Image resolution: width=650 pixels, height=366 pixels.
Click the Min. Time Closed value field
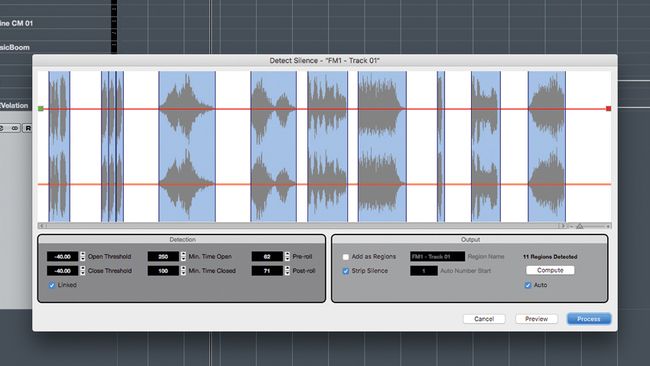pos(163,271)
